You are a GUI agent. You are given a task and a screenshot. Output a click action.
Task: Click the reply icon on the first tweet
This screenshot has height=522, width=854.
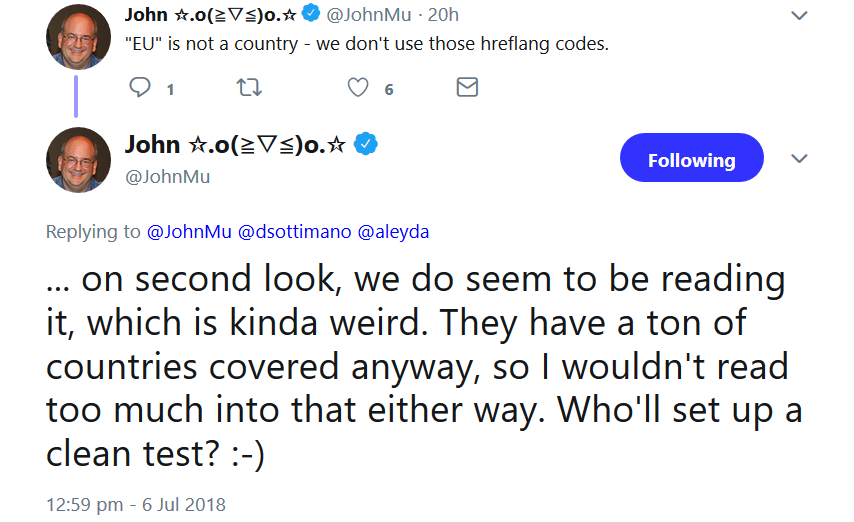click(141, 88)
